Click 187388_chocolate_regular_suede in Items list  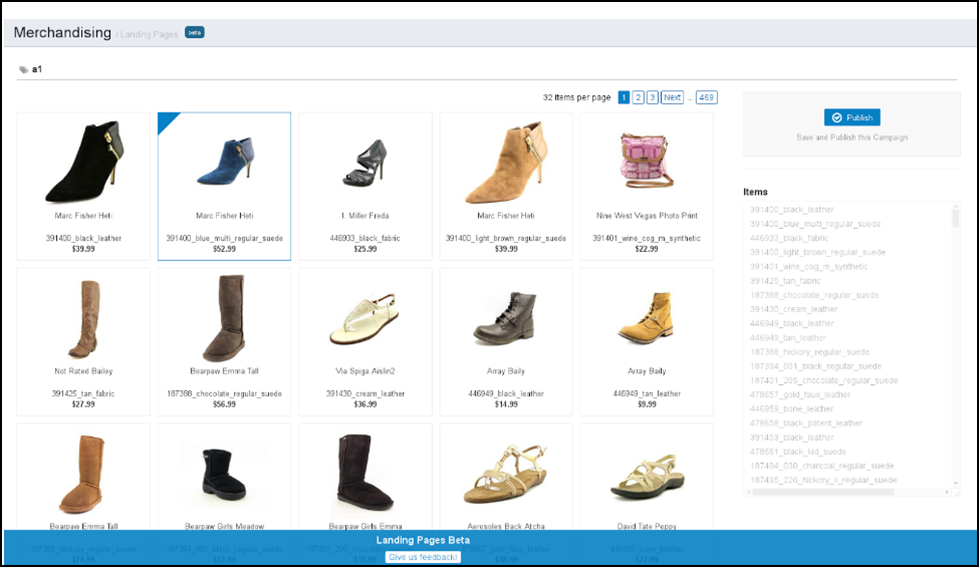814,295
